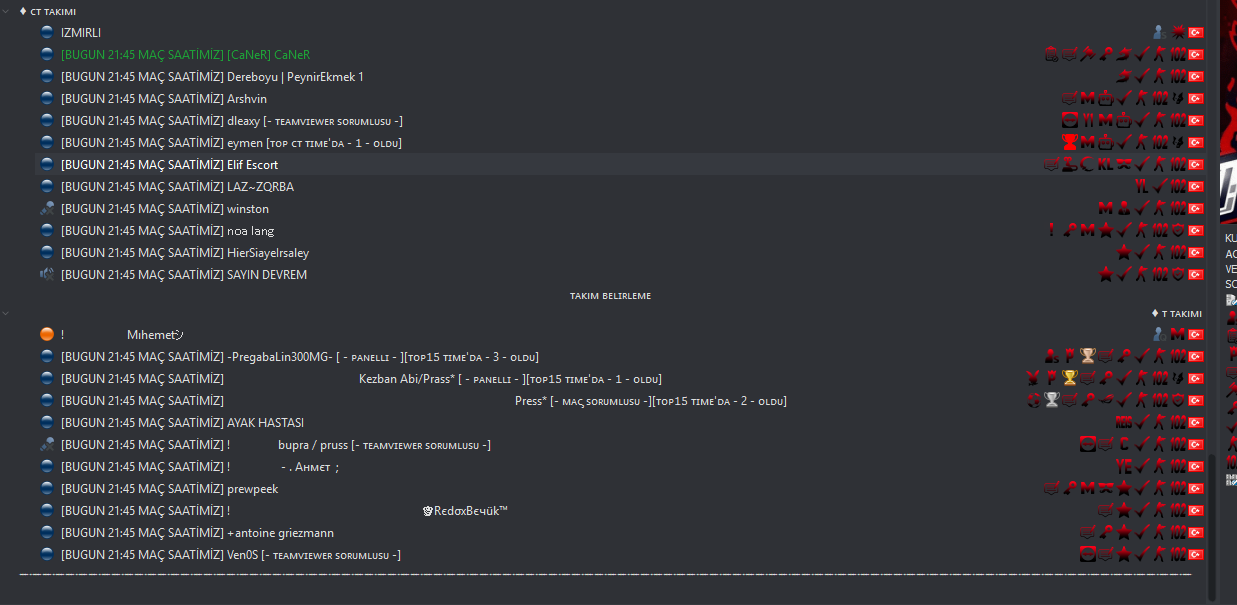Click the TeamViewer badge on Ven0S row

[x=1087, y=555]
